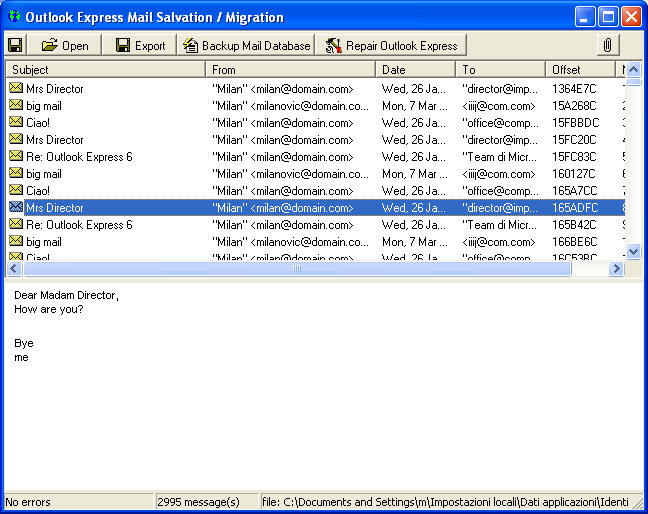Click Repair Outlook Express button
The image size is (648, 514).
[x=391, y=45]
